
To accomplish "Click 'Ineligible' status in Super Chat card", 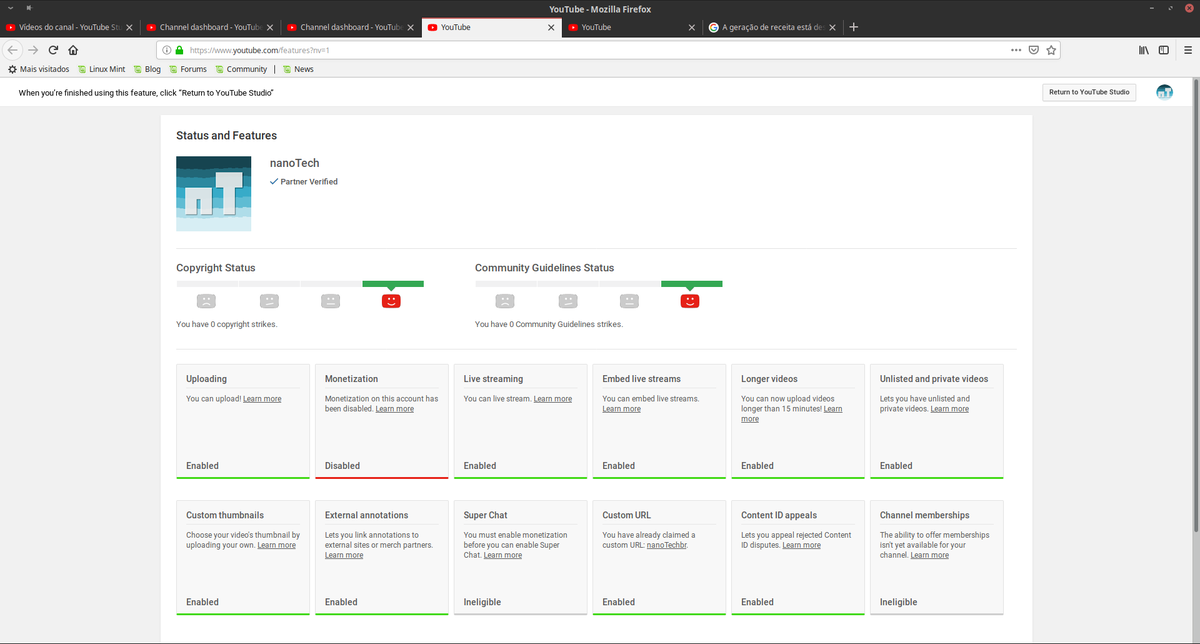I will point(482,602).
